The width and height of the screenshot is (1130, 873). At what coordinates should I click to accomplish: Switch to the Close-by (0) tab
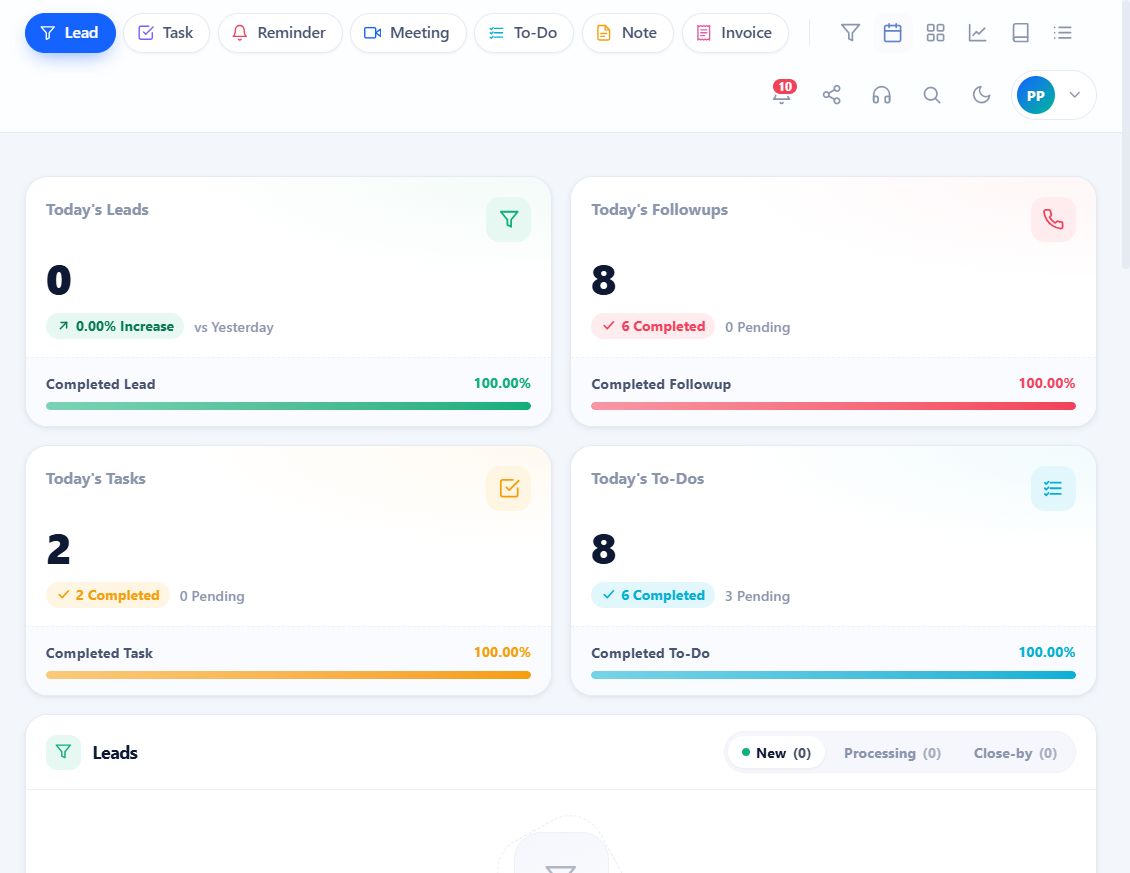pyautogui.click(x=1015, y=753)
